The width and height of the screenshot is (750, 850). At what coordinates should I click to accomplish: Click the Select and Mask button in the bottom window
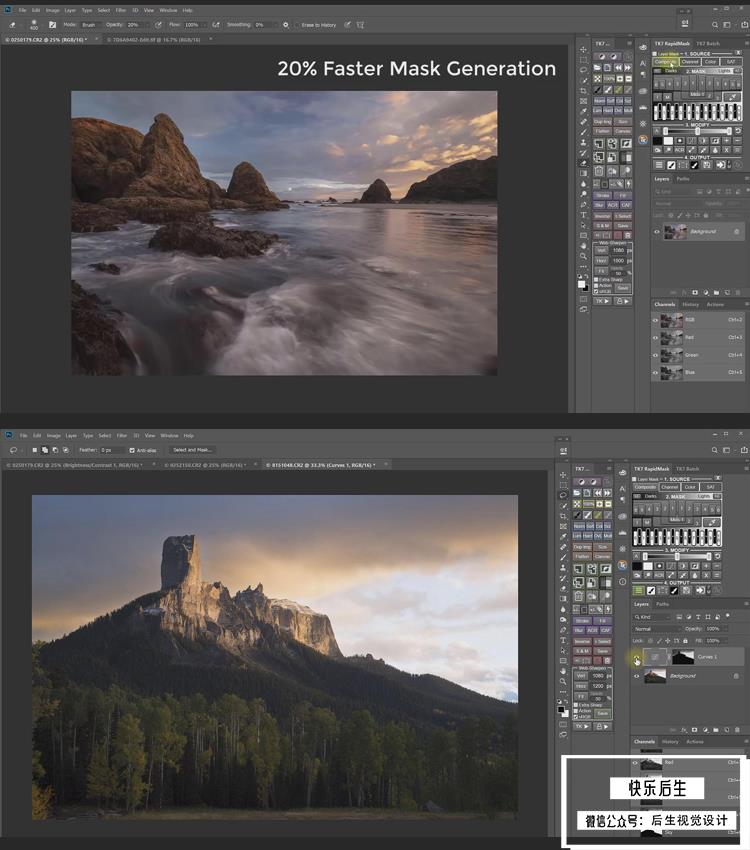192,450
